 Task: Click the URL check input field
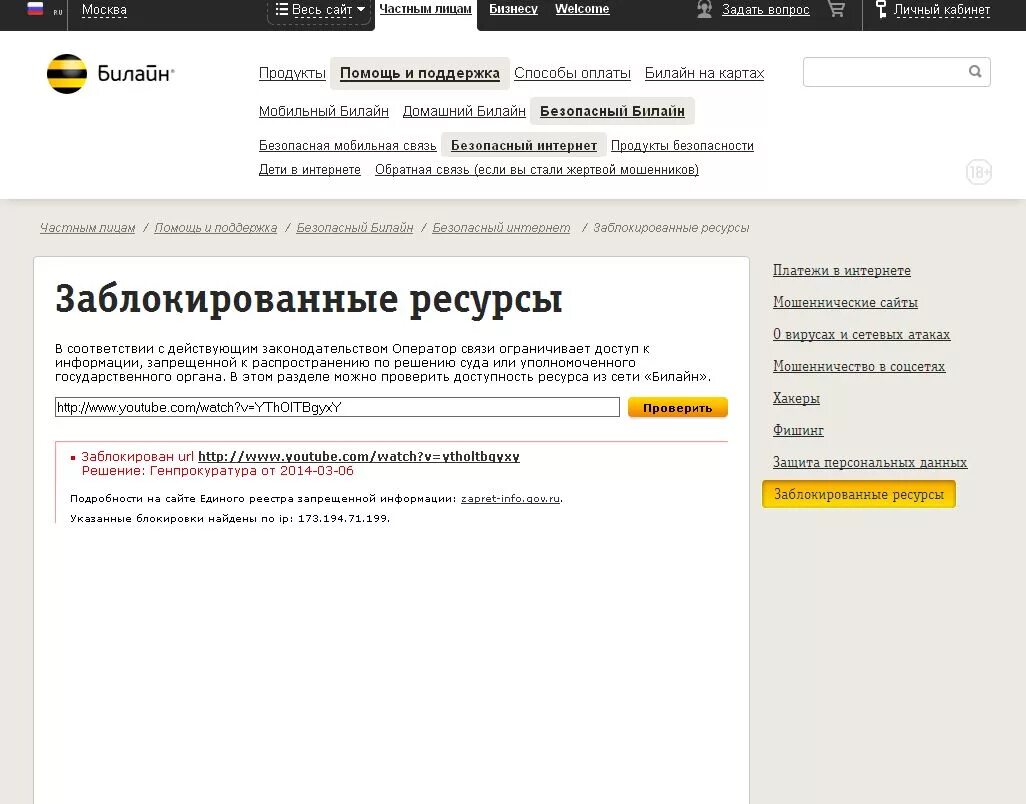pos(337,407)
